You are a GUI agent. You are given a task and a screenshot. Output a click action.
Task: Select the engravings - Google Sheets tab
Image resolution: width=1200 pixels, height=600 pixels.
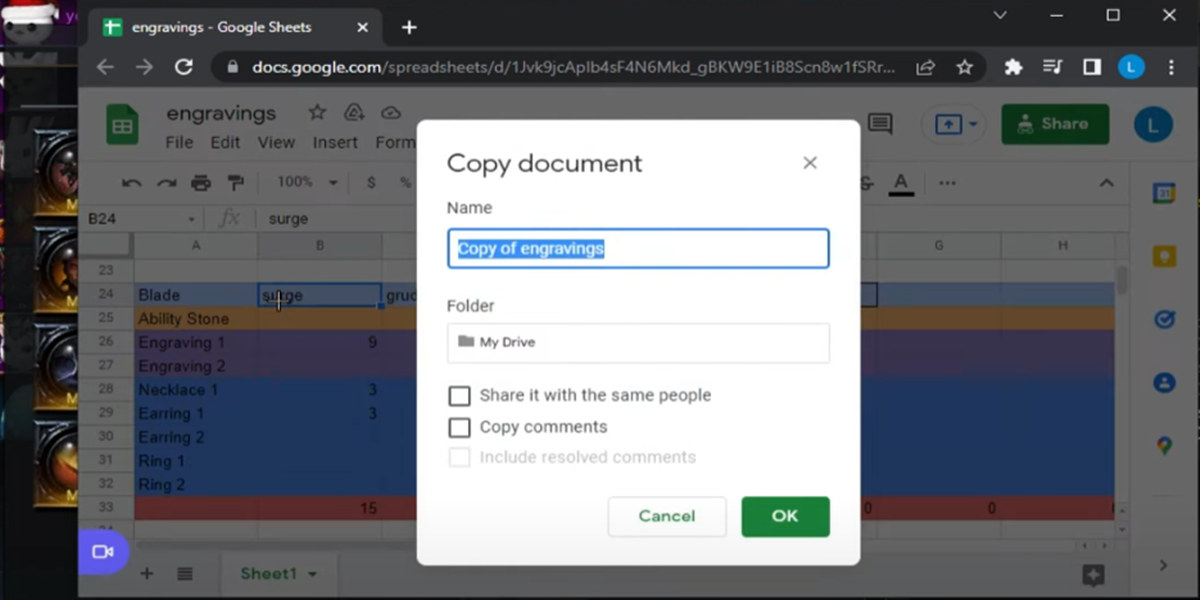pyautogui.click(x=236, y=27)
